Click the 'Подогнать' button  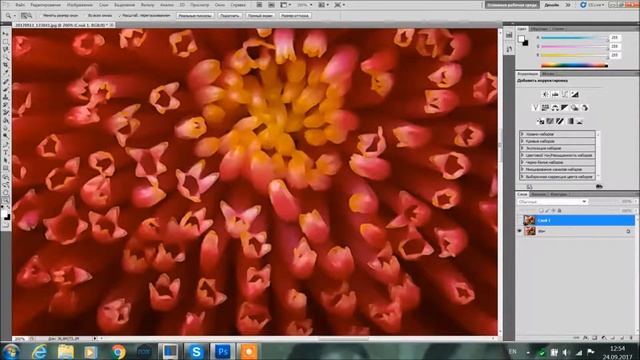[x=229, y=16]
